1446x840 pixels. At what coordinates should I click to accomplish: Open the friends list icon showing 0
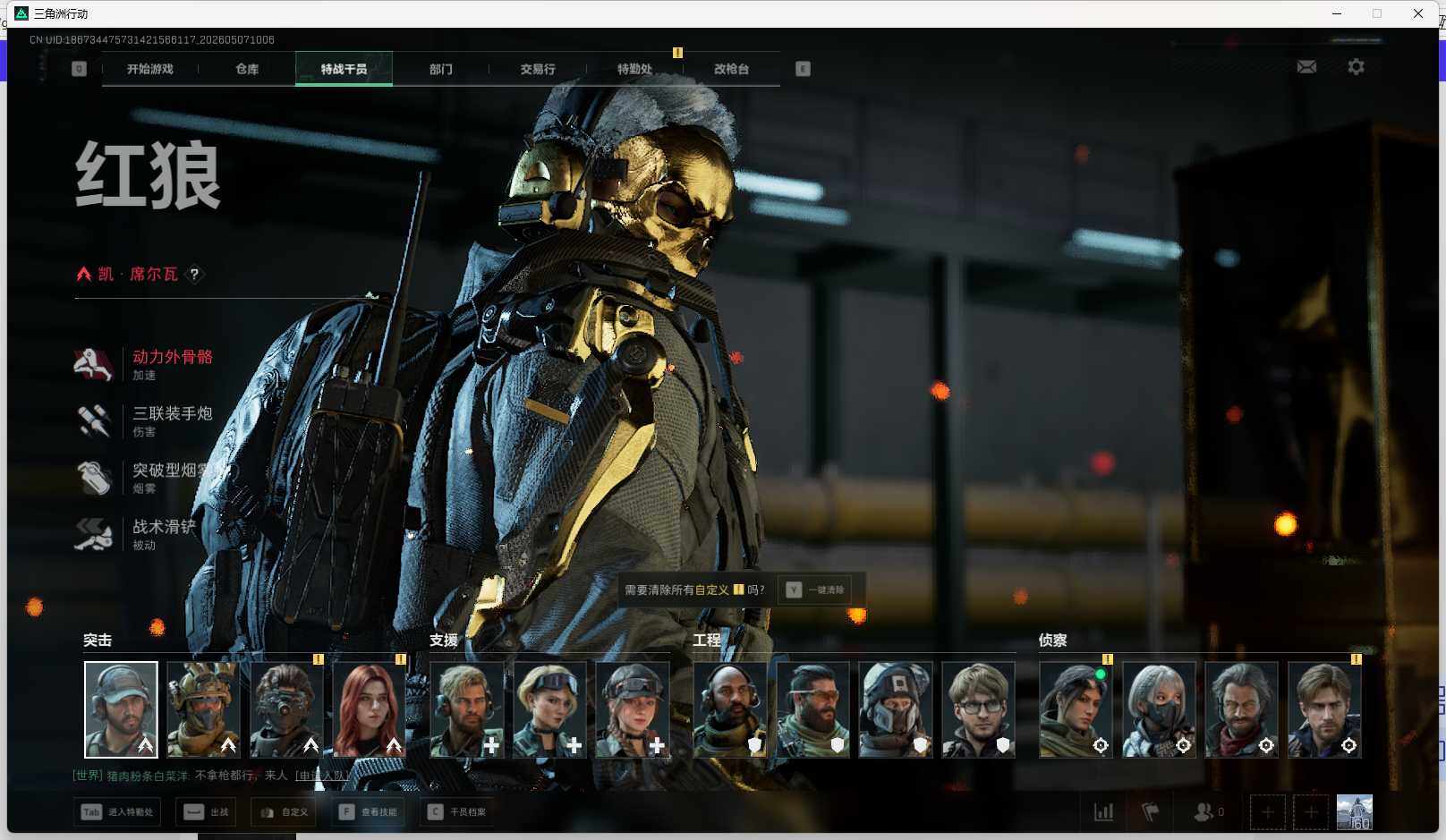click(x=1209, y=812)
